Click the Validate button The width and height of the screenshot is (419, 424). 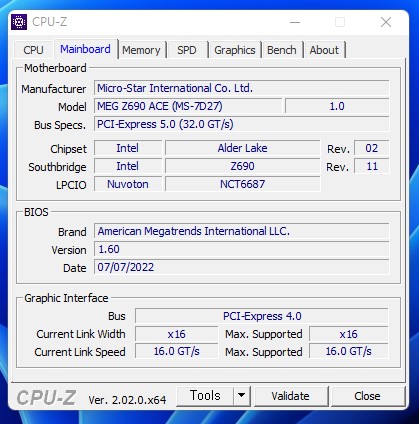pos(290,396)
